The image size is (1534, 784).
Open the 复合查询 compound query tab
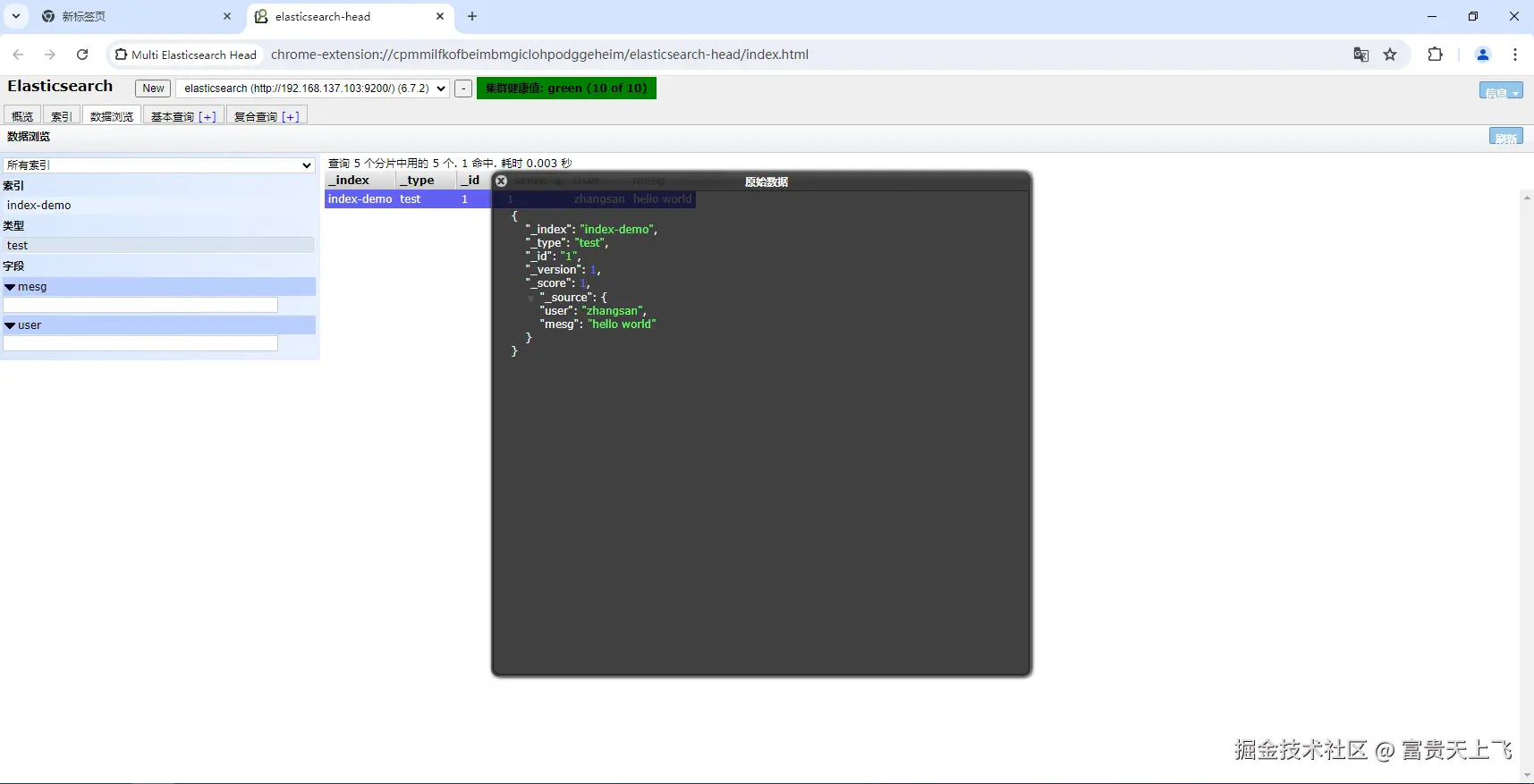coord(256,116)
